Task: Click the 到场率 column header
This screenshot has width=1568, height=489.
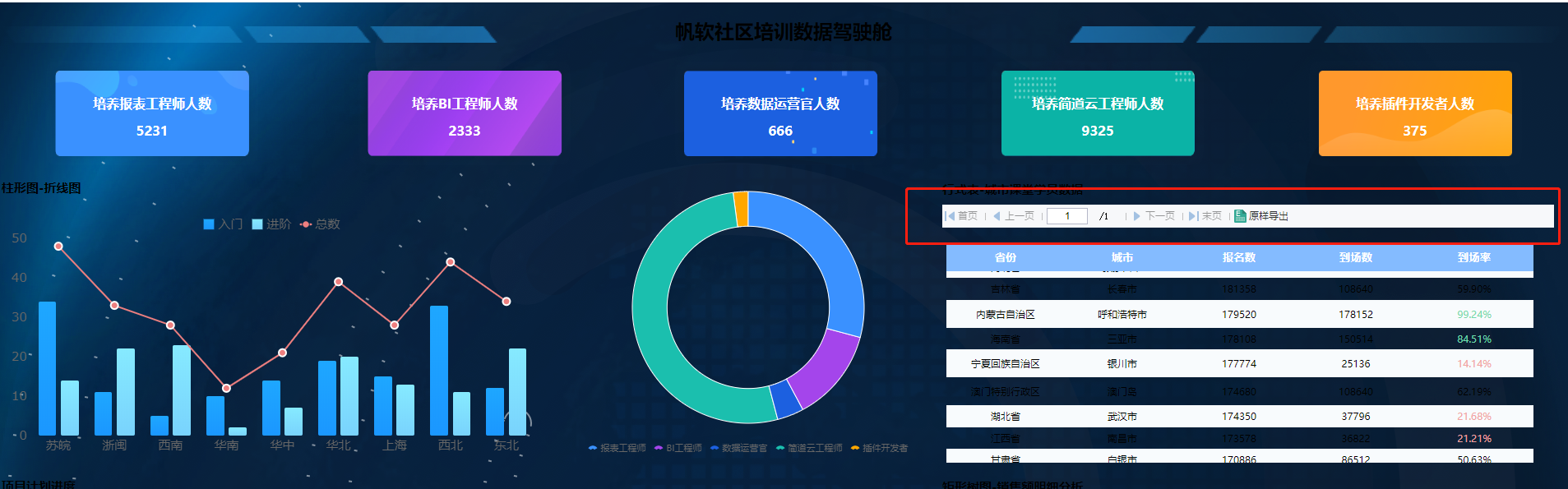Action: (x=1474, y=257)
